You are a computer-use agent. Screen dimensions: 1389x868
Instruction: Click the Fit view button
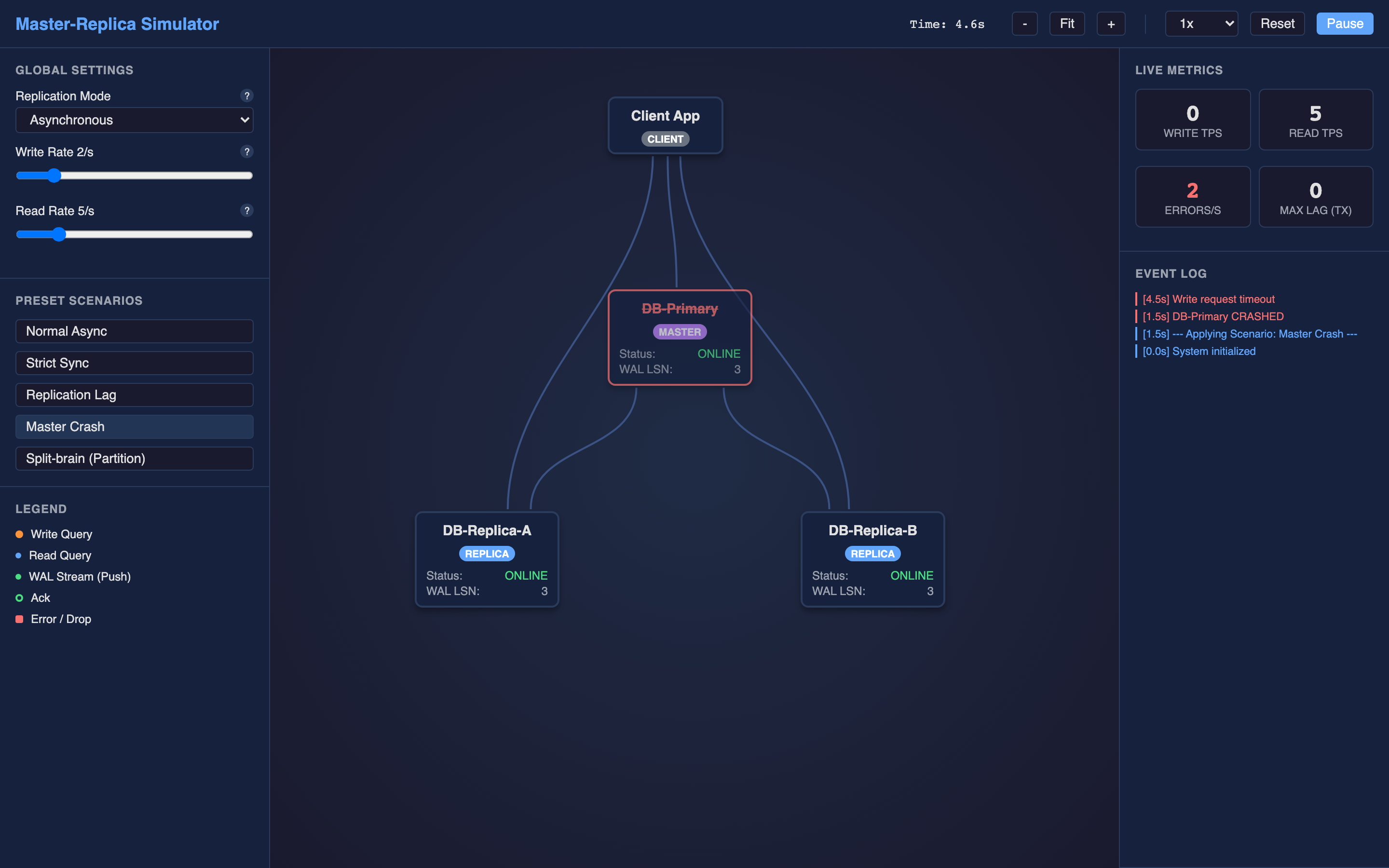click(1067, 24)
